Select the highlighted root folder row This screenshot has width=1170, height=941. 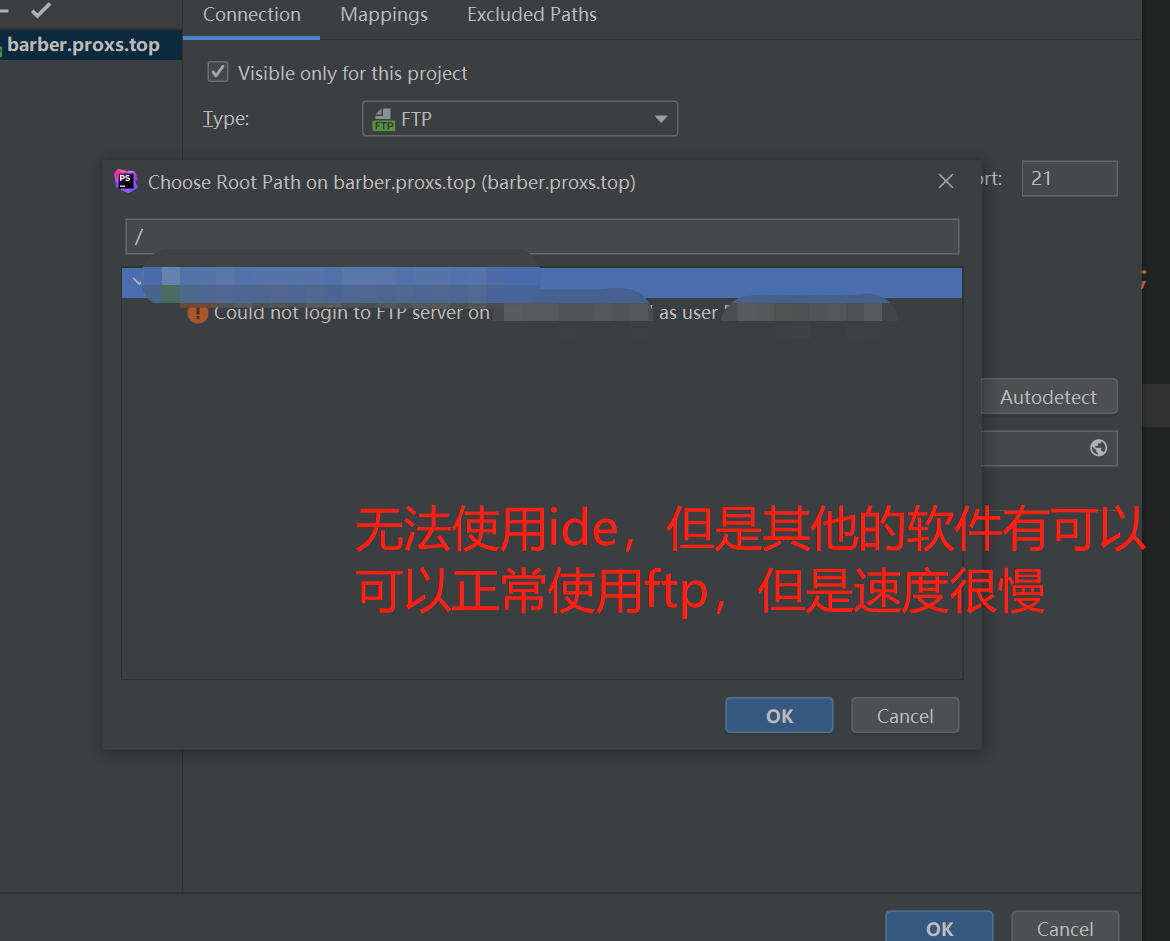pyautogui.click(x=542, y=283)
